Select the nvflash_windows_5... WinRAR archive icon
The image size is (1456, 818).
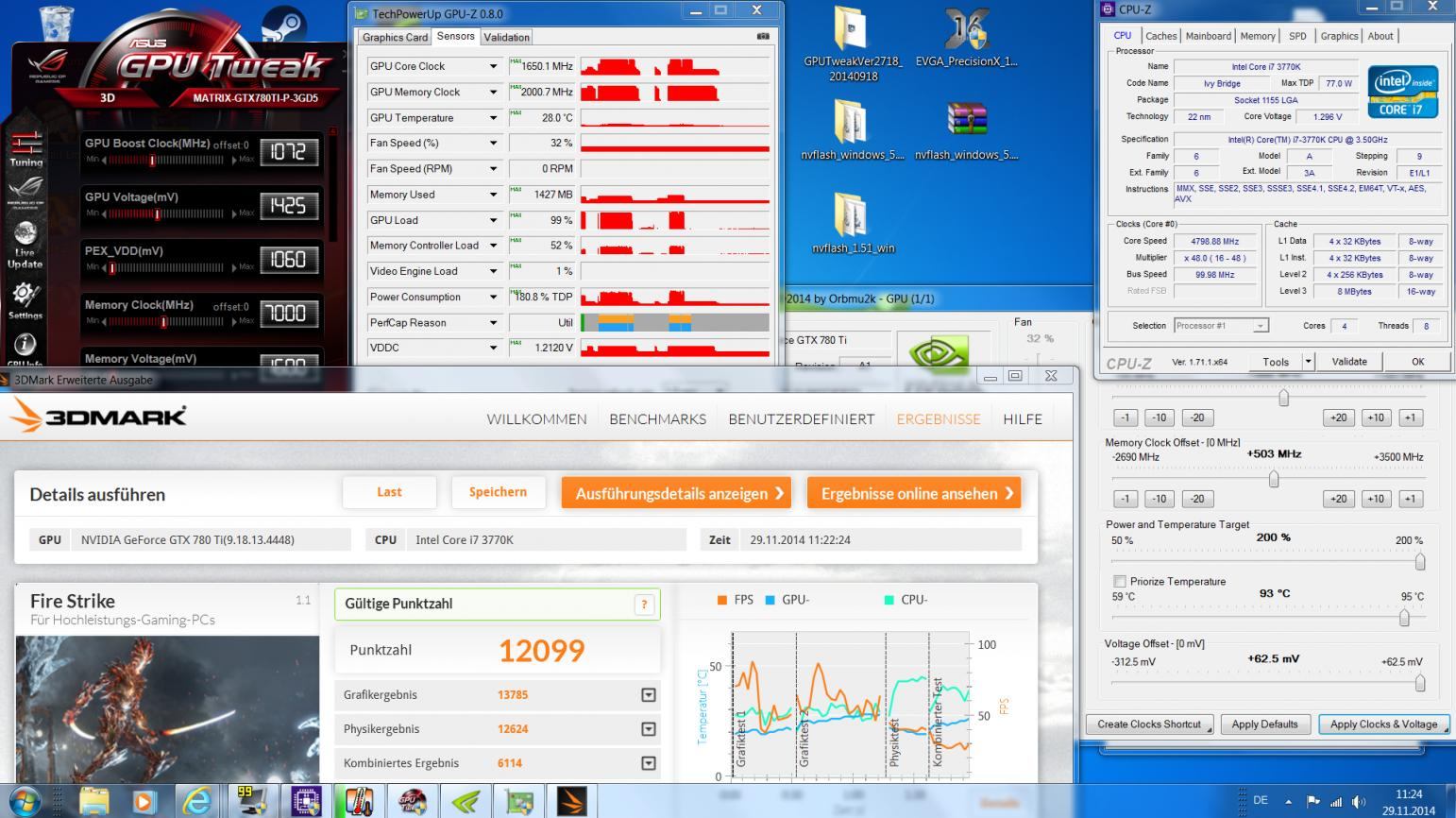coord(967,130)
